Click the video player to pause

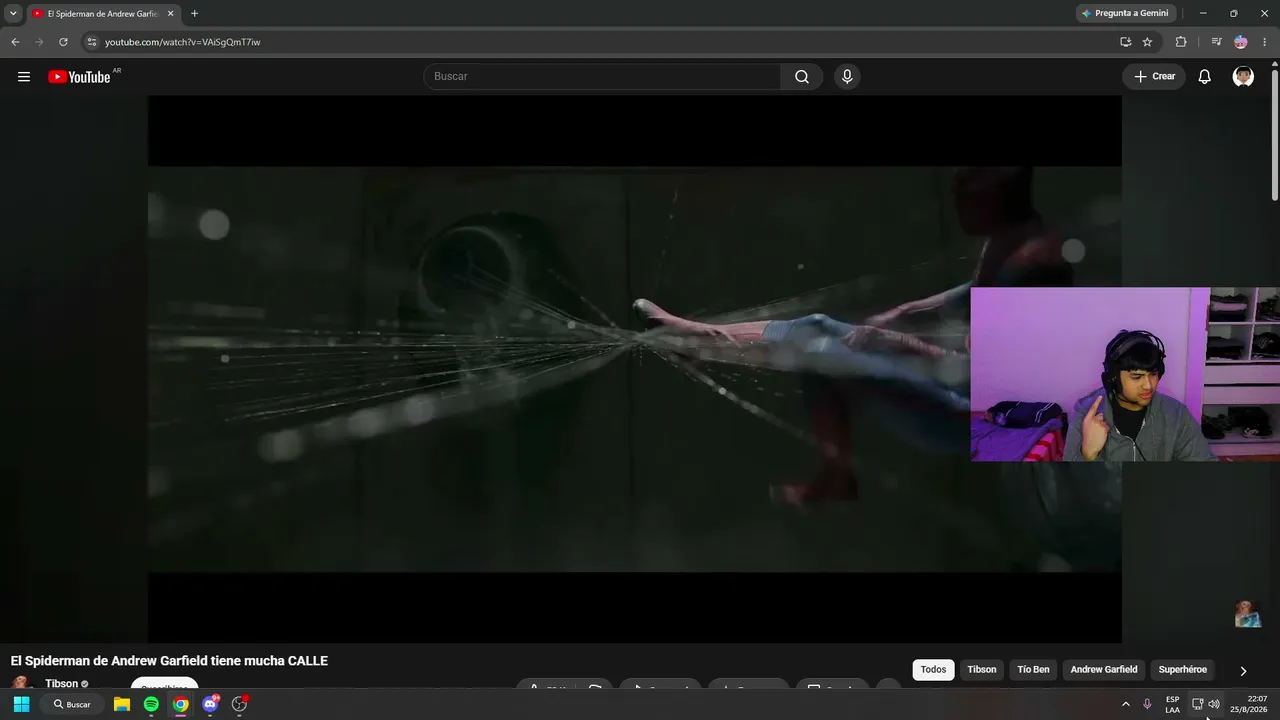pos(634,369)
